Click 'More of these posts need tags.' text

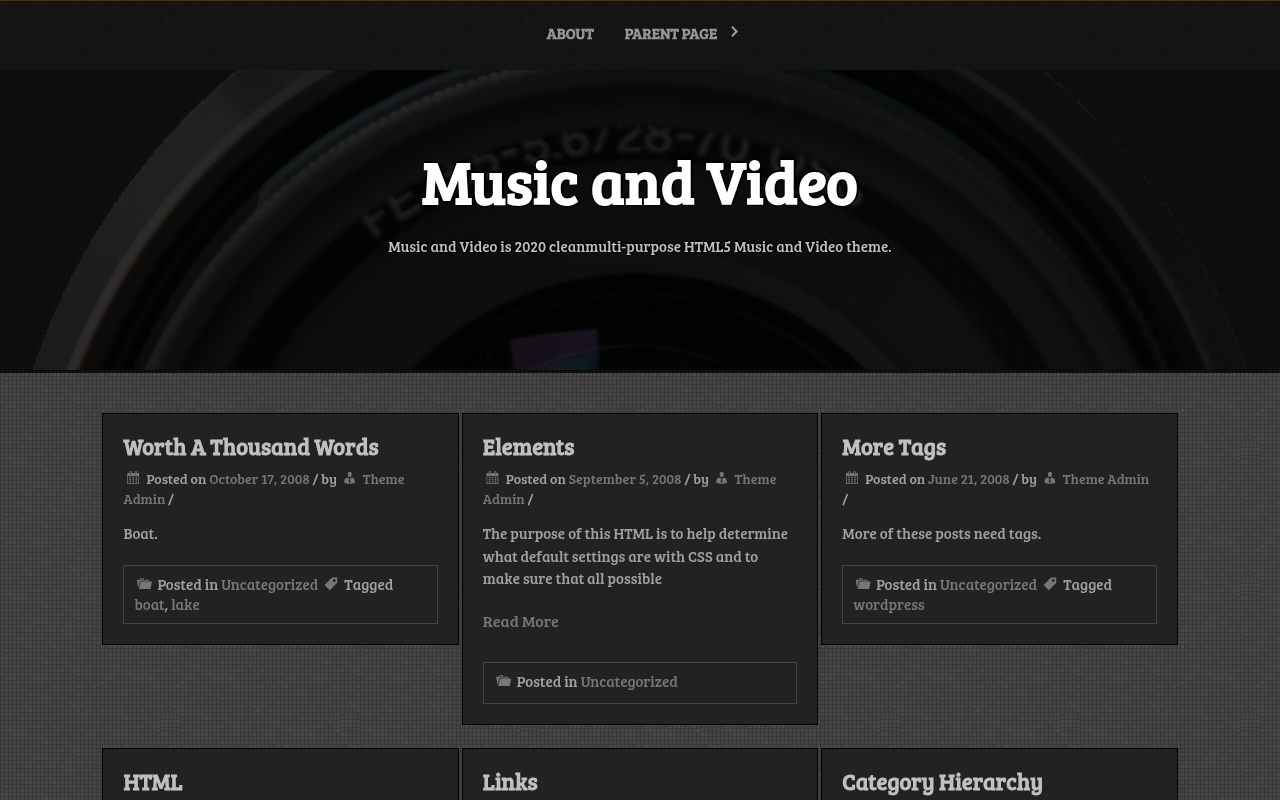pyautogui.click(x=941, y=533)
